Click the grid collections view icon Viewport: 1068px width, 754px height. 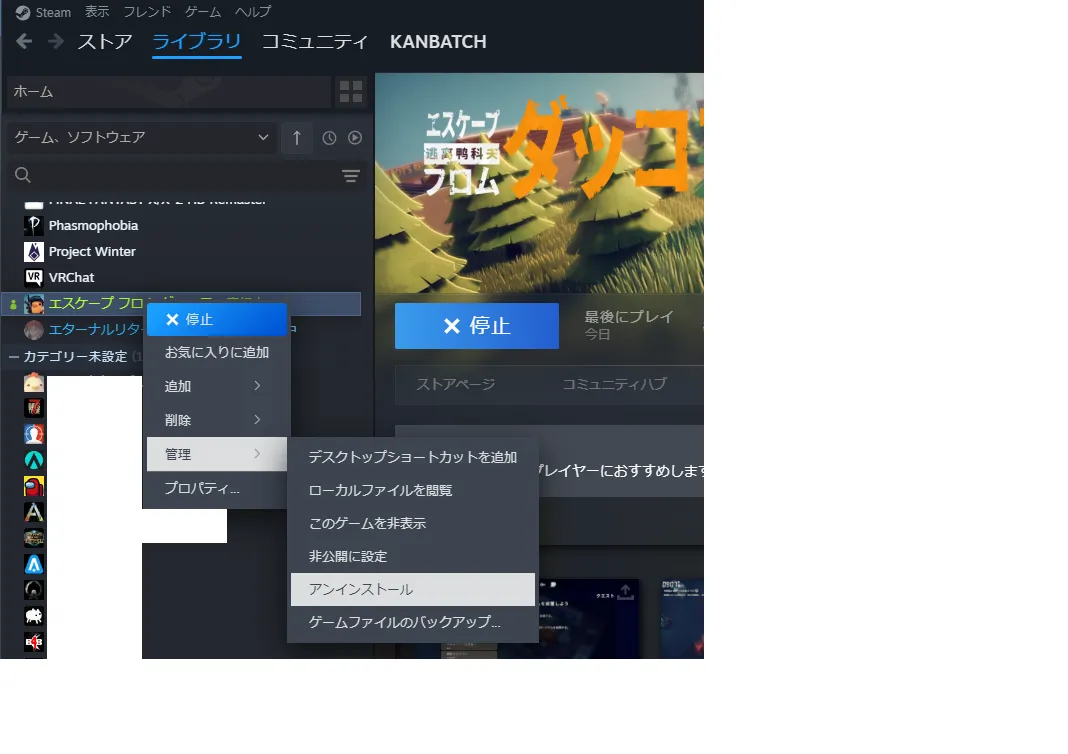point(351,92)
